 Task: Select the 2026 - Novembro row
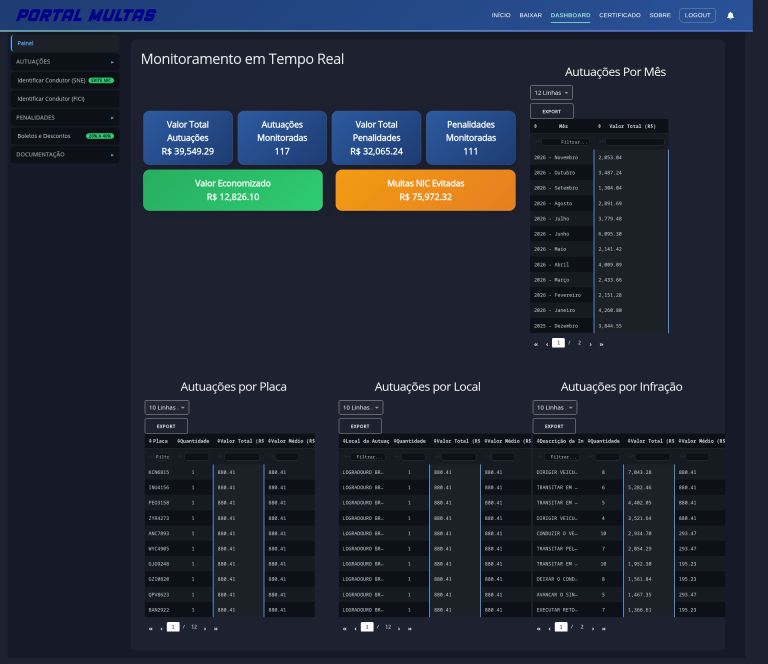point(599,157)
